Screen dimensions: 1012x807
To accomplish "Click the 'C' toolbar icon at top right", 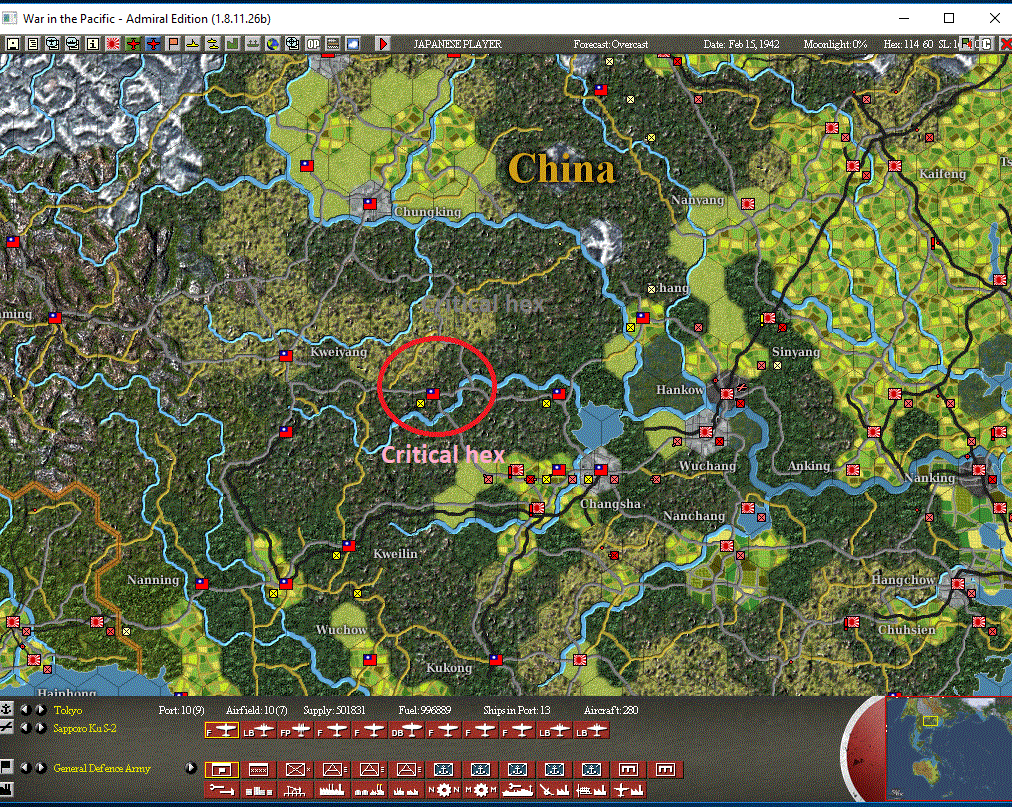I will (986, 44).
